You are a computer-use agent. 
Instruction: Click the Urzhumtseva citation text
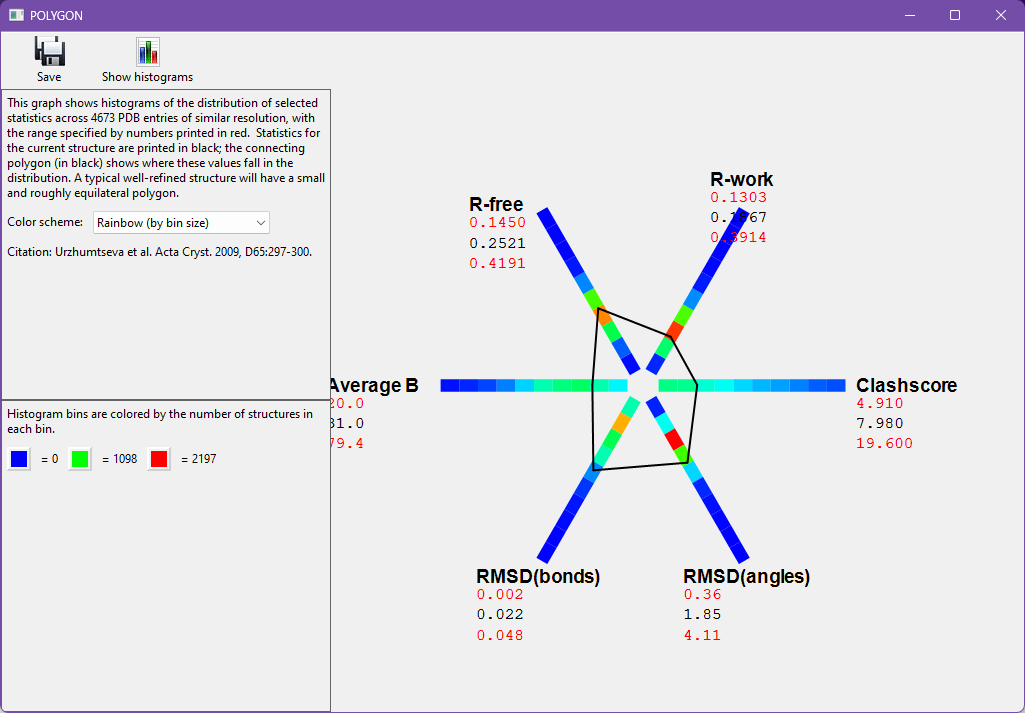(x=159, y=252)
